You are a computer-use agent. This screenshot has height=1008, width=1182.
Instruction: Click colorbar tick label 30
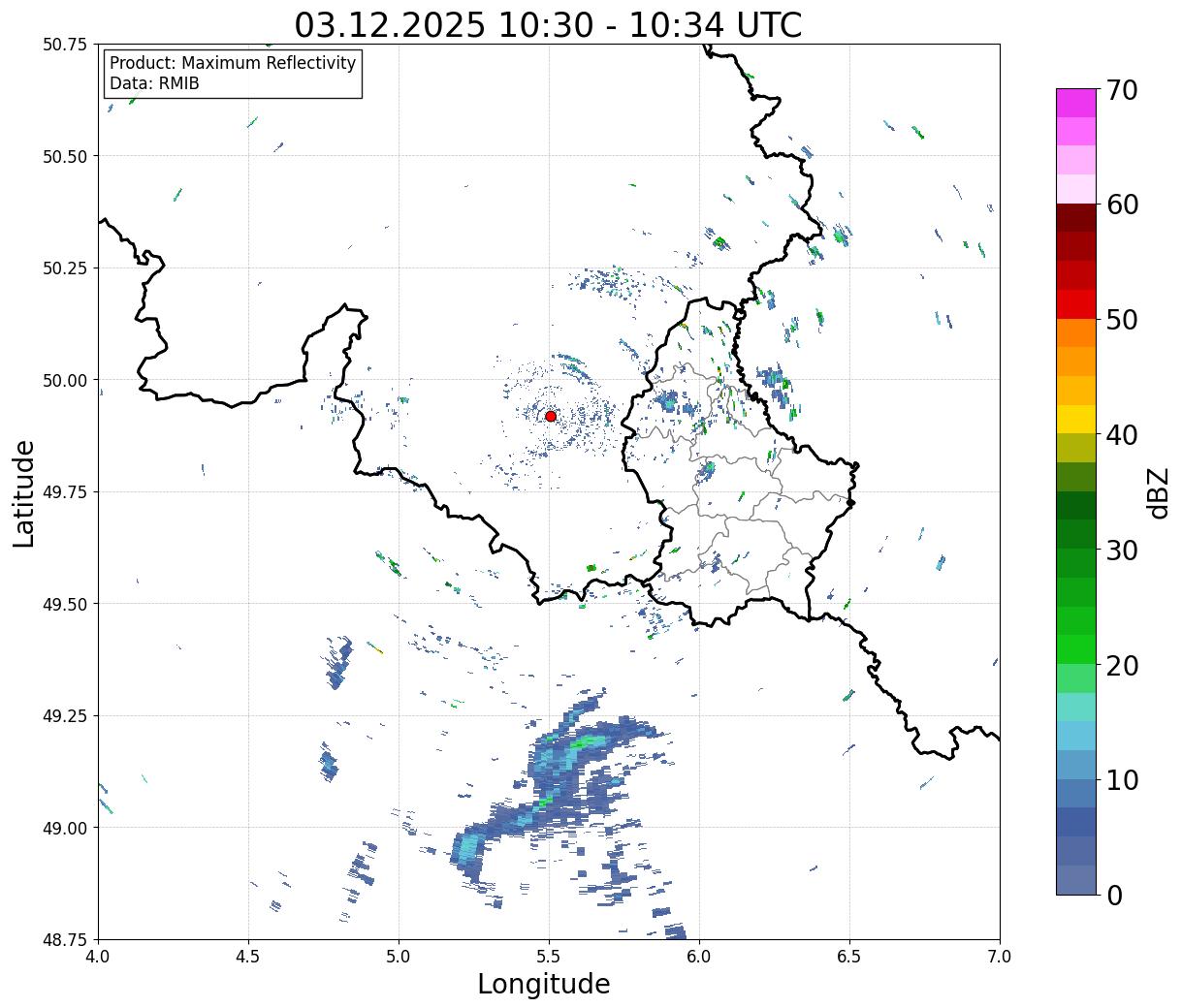(1122, 550)
